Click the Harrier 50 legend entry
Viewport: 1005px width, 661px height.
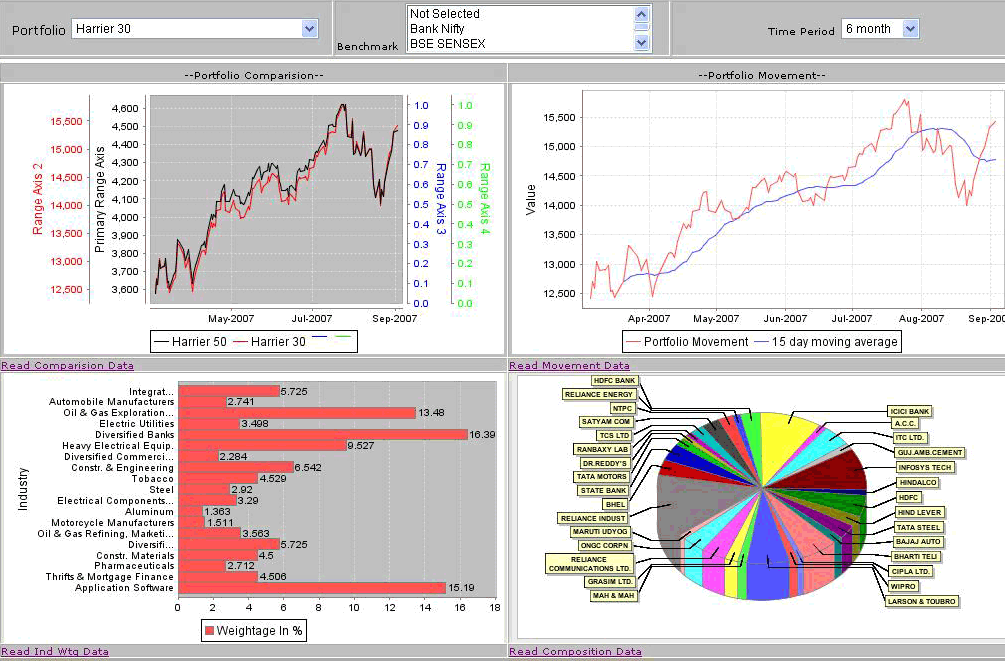coord(191,342)
